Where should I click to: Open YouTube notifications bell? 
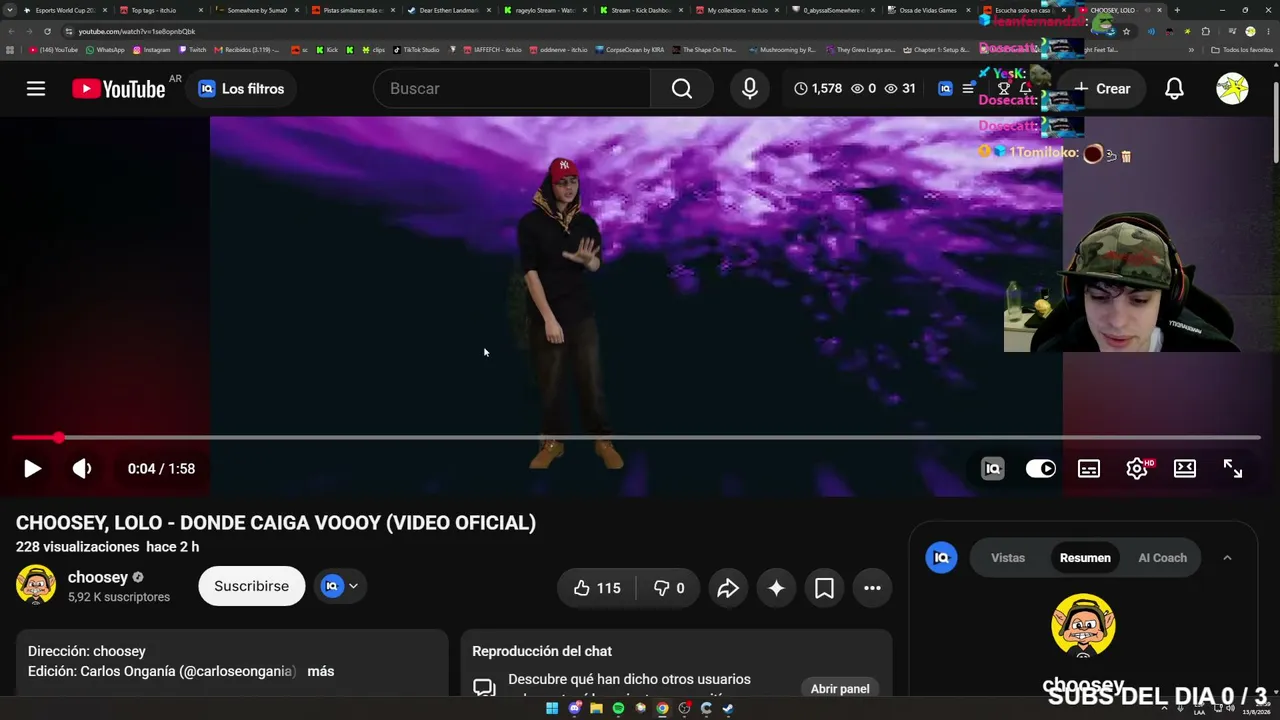1175,89
